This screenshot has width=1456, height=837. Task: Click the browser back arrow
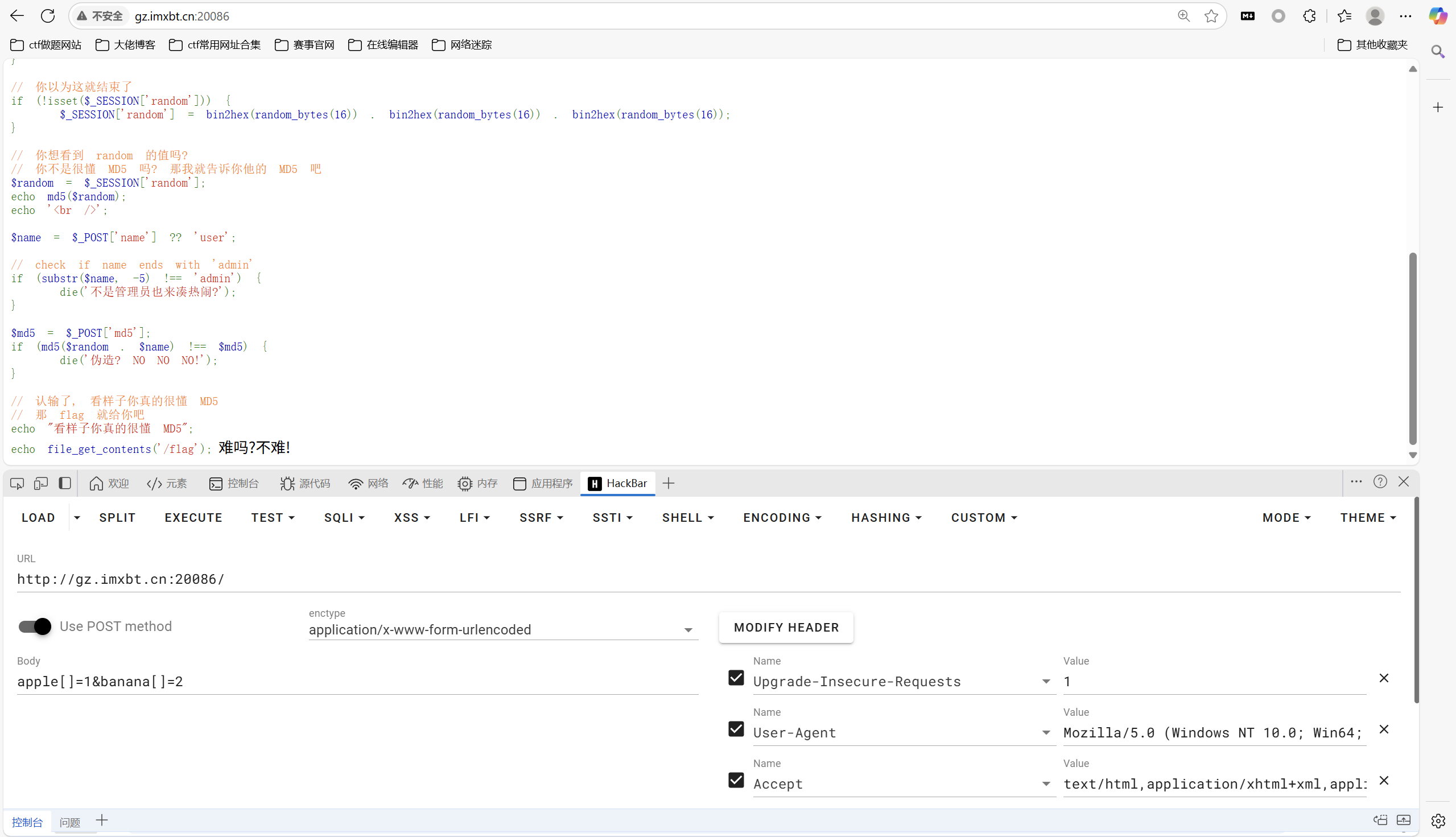(x=17, y=16)
